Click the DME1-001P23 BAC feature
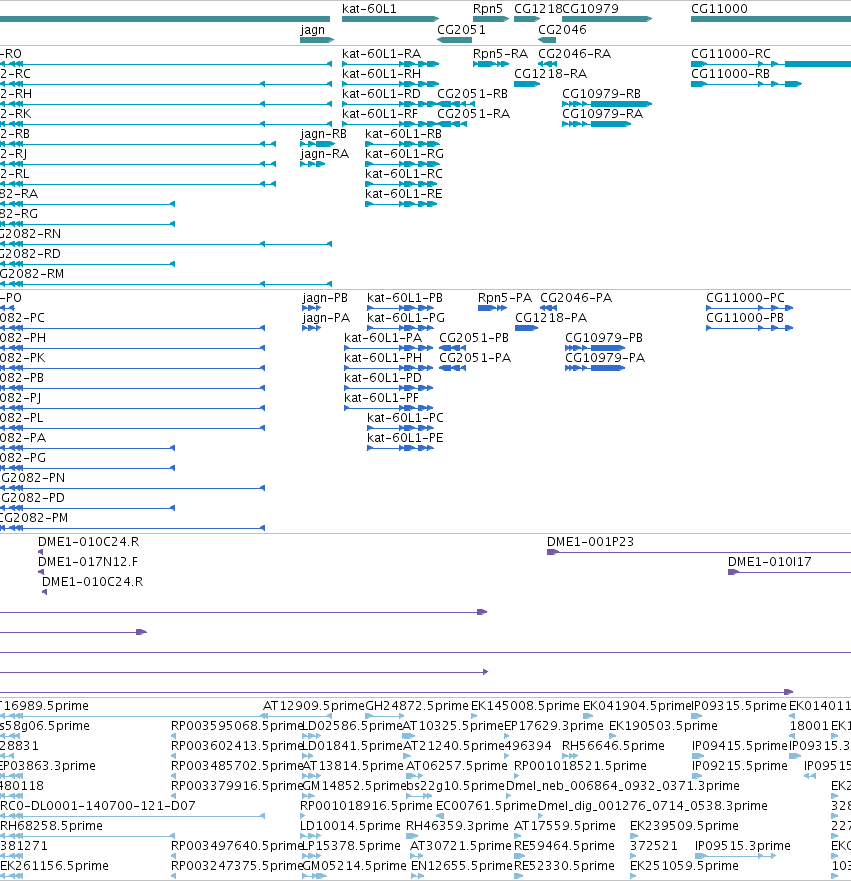 590,542
